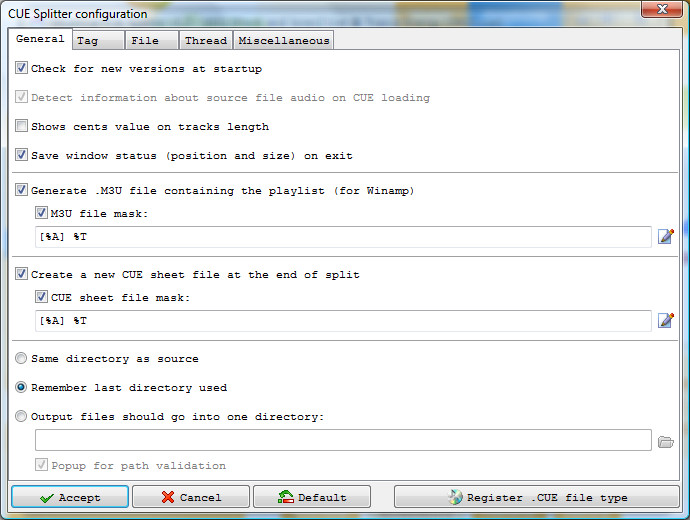The image size is (690, 520).
Task: Switch to the Tag tab
Action: (x=98, y=40)
